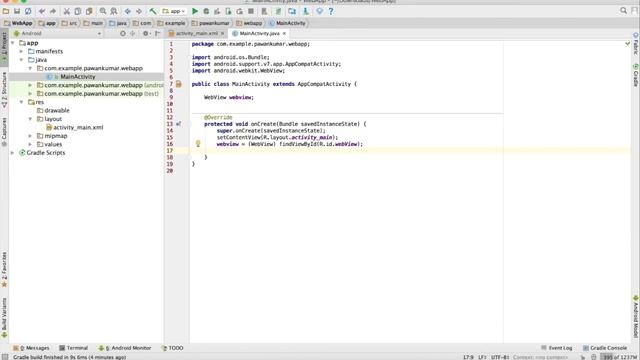Select MainActivity in the project tree
640x360 pixels.
click(78, 77)
